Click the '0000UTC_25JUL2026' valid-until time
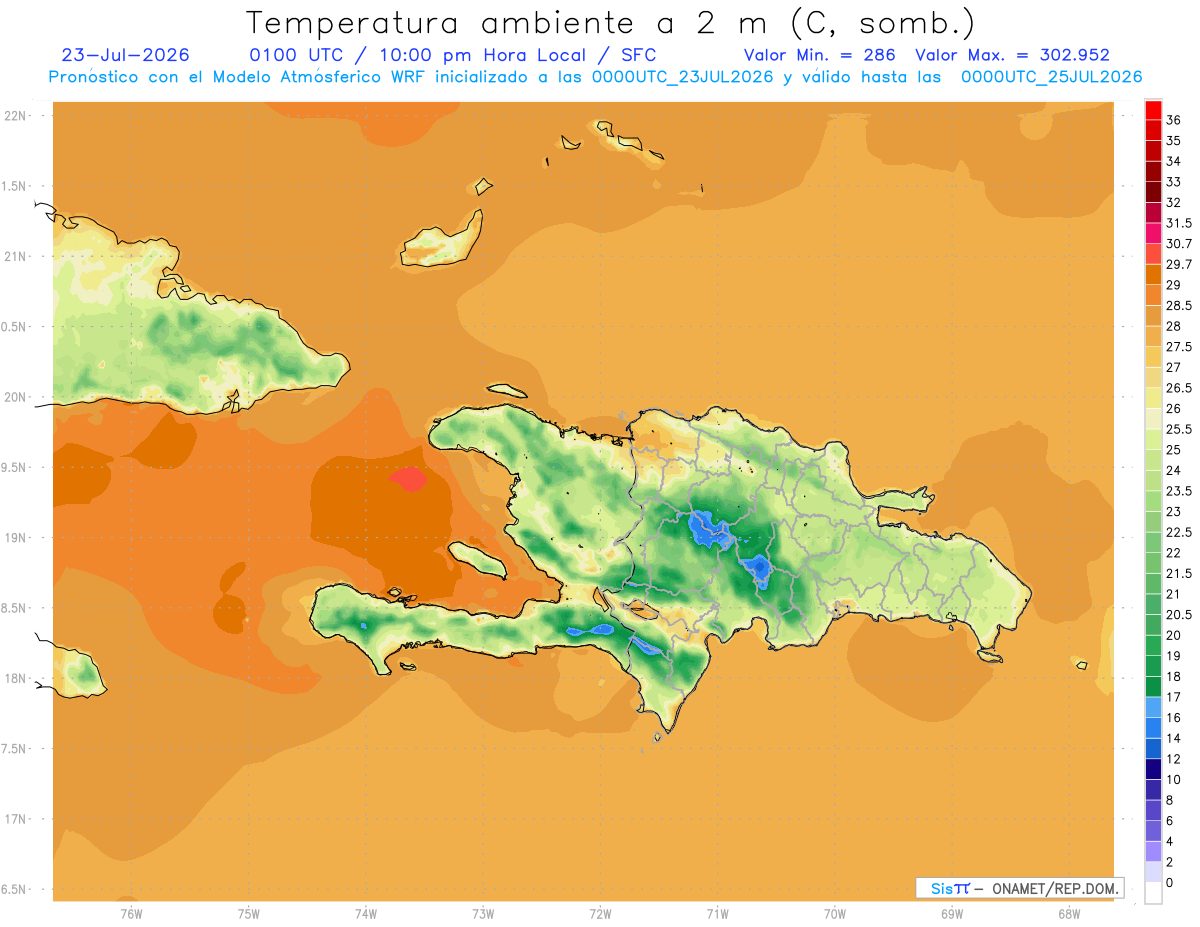The width and height of the screenshot is (1200, 927). pyautogui.click(x=1051, y=77)
